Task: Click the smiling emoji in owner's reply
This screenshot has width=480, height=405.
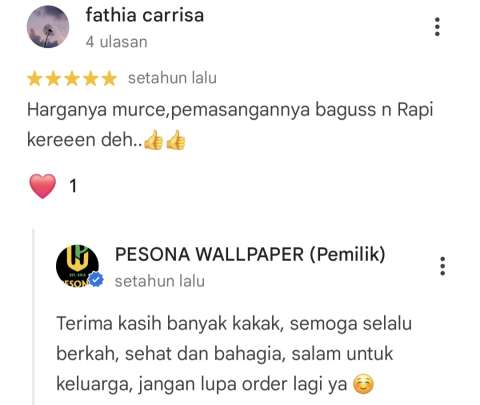Action: point(363,384)
